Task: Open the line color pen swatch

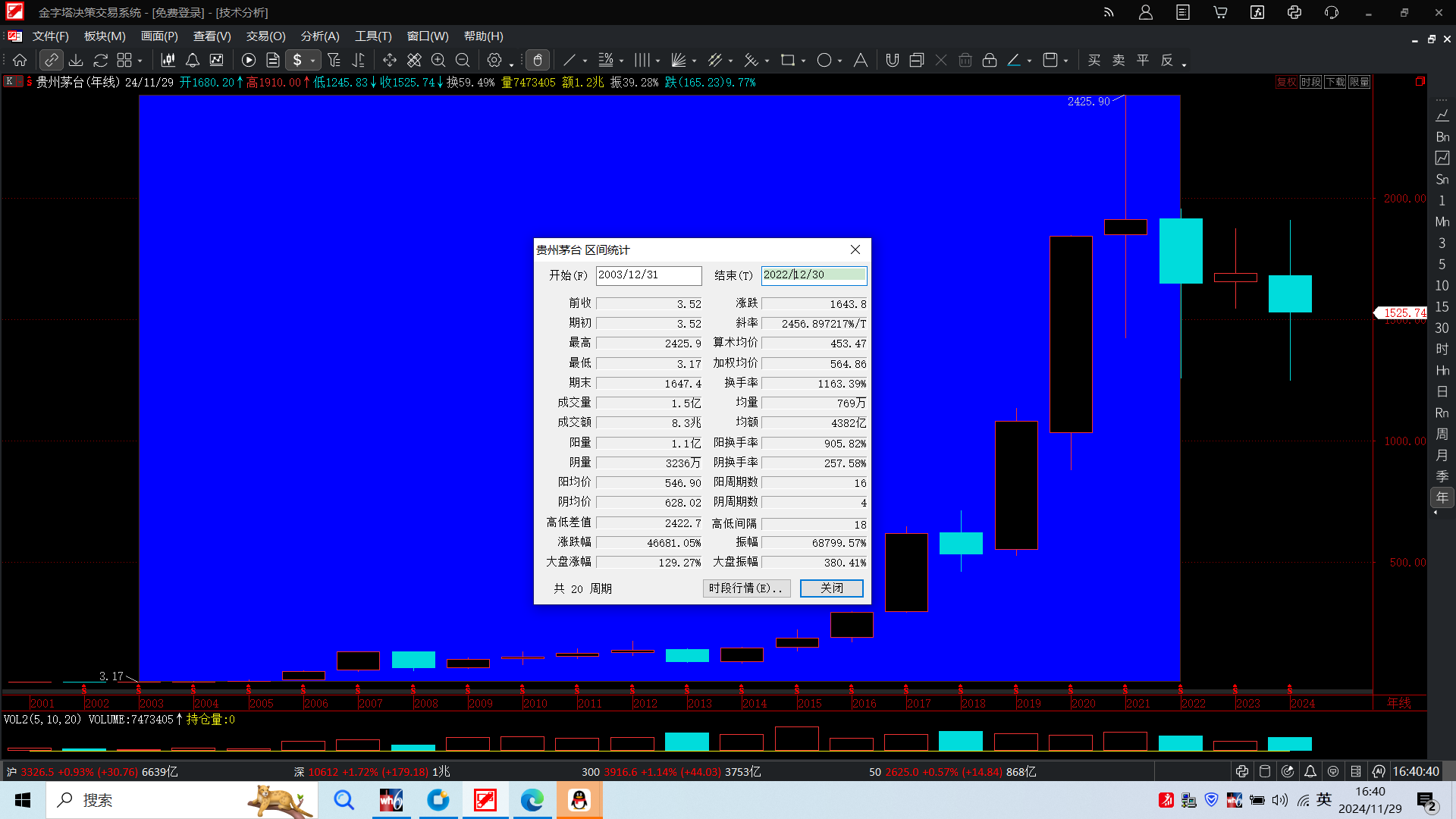Action: click(1014, 60)
